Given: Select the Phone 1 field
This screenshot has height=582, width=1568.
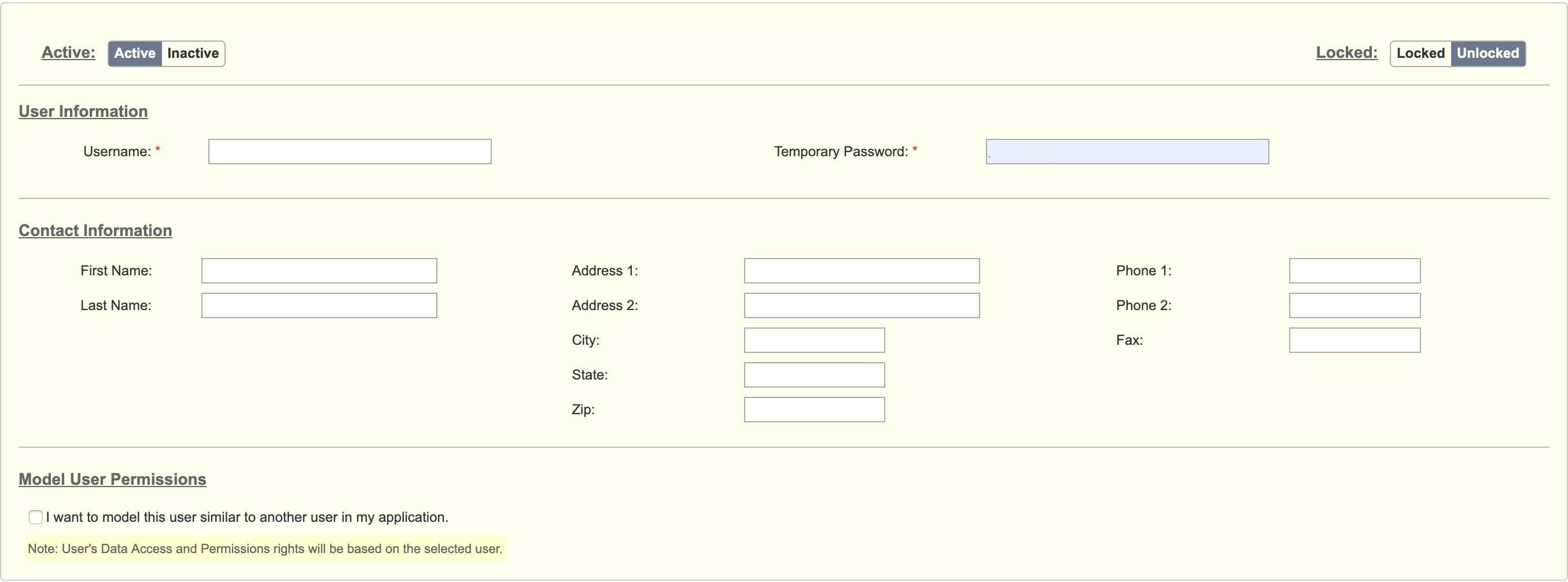Looking at the screenshot, I should [x=1355, y=271].
